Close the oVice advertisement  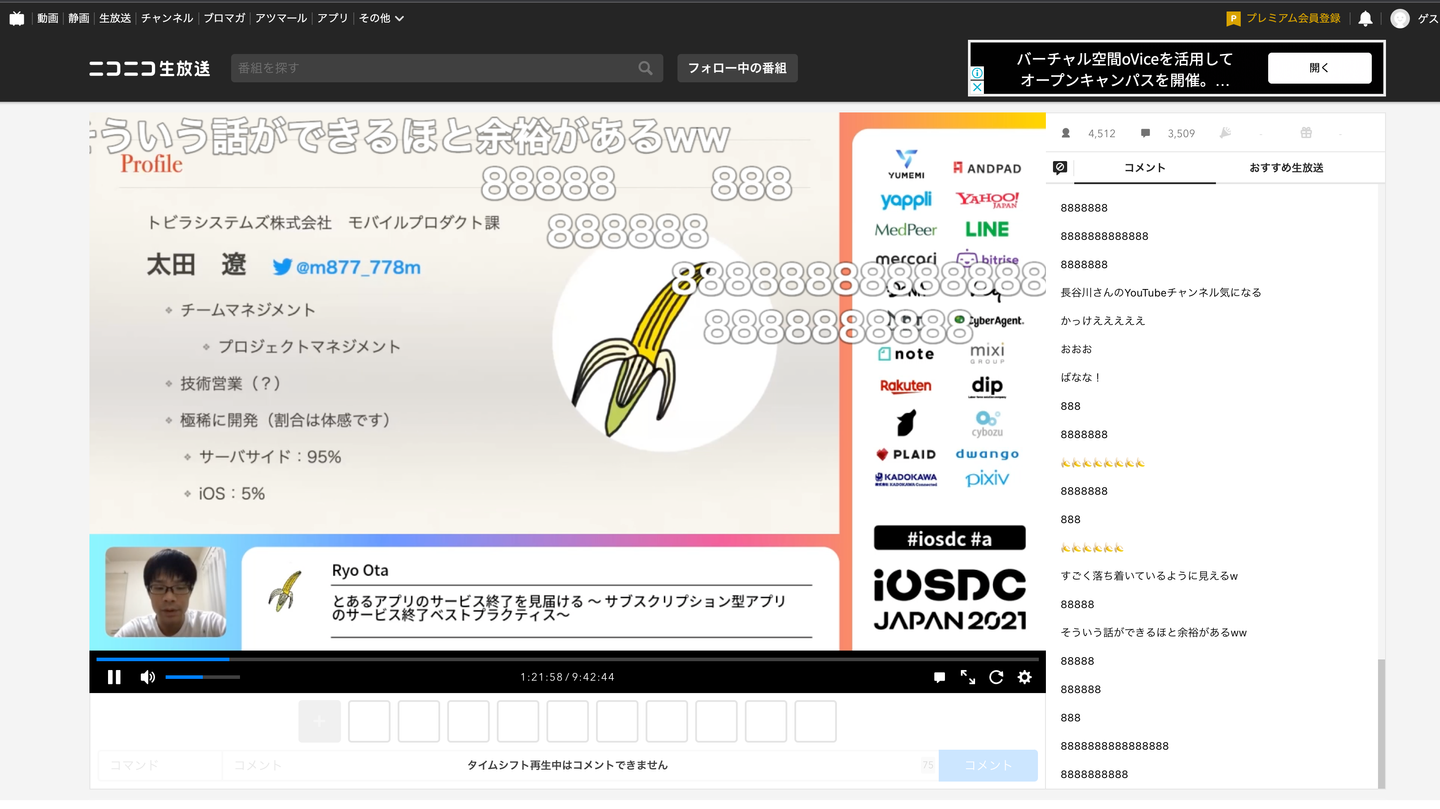[x=977, y=87]
